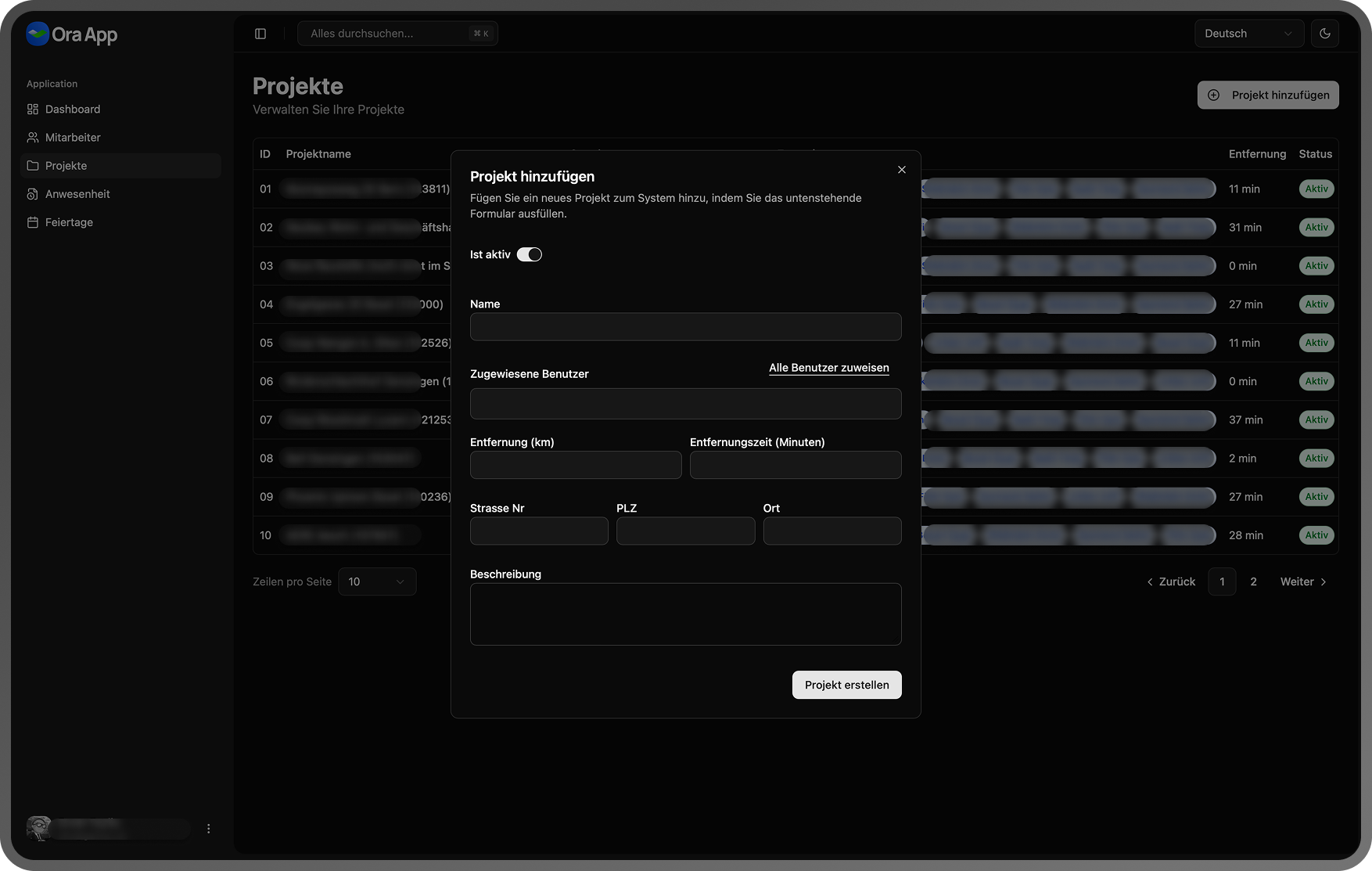
Task: Click Alle Benutzer zuweisen link
Action: (828, 368)
